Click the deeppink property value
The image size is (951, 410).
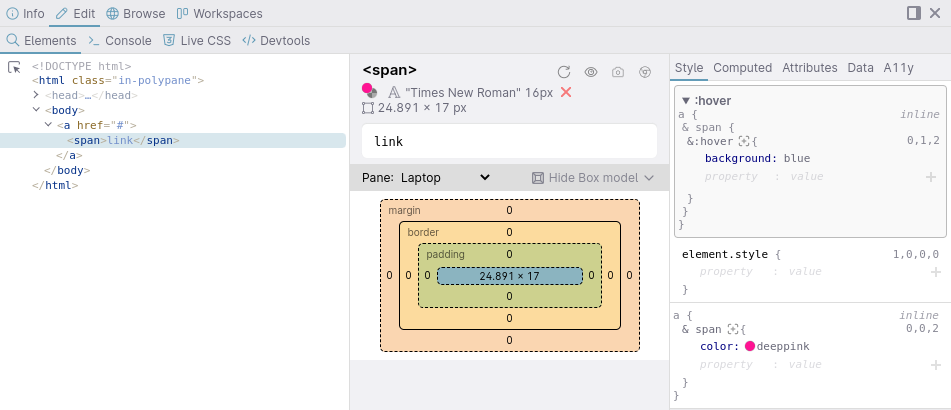pos(783,346)
